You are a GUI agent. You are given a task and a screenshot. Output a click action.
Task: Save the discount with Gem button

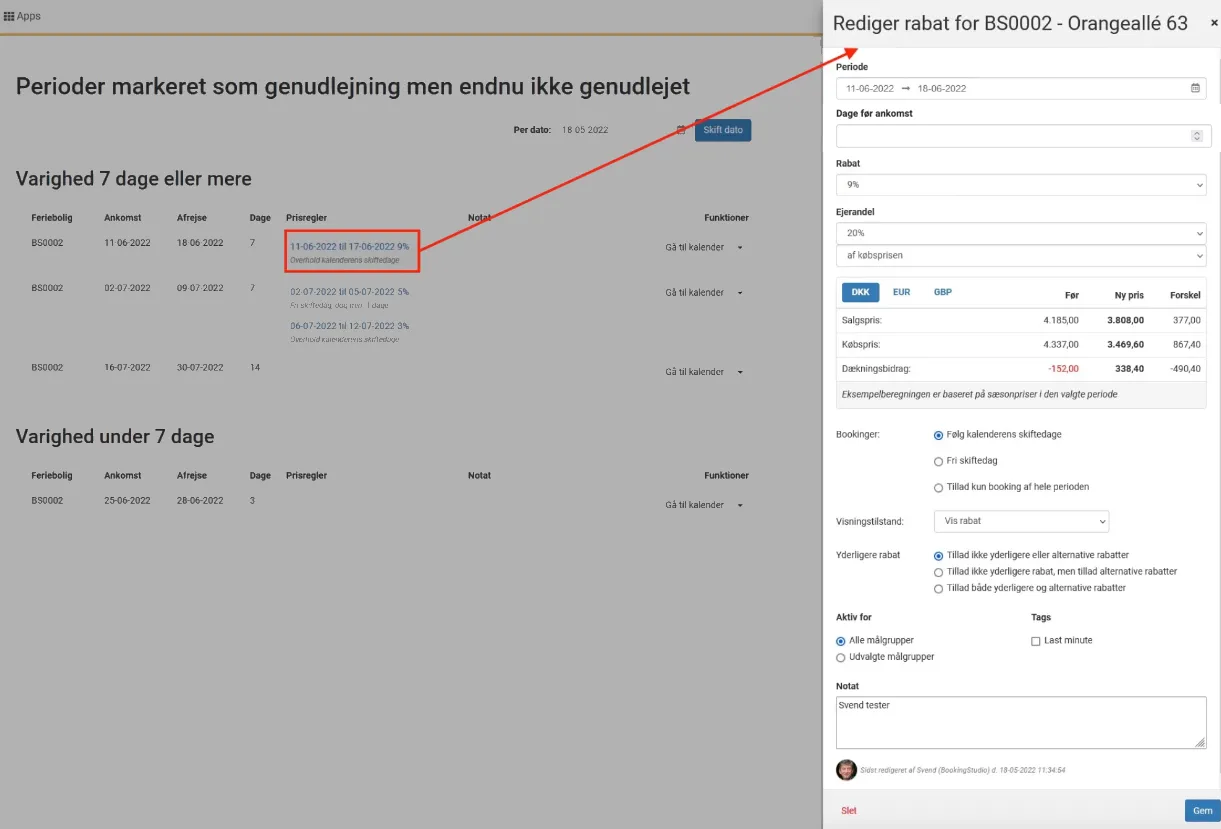click(1202, 811)
